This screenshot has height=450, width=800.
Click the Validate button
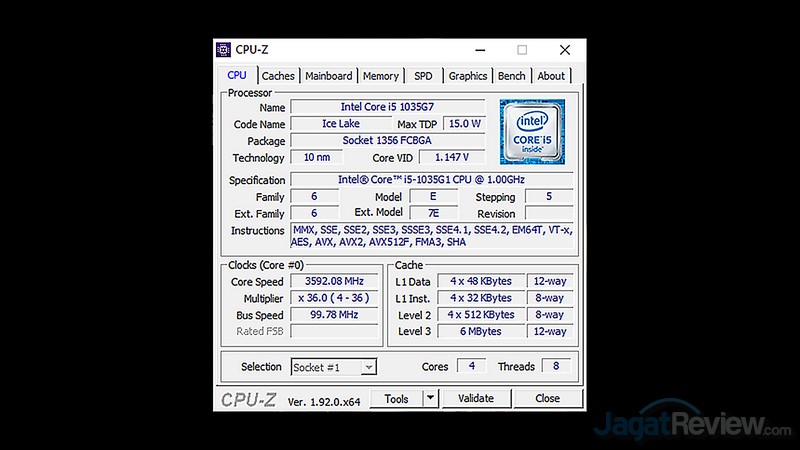476,398
